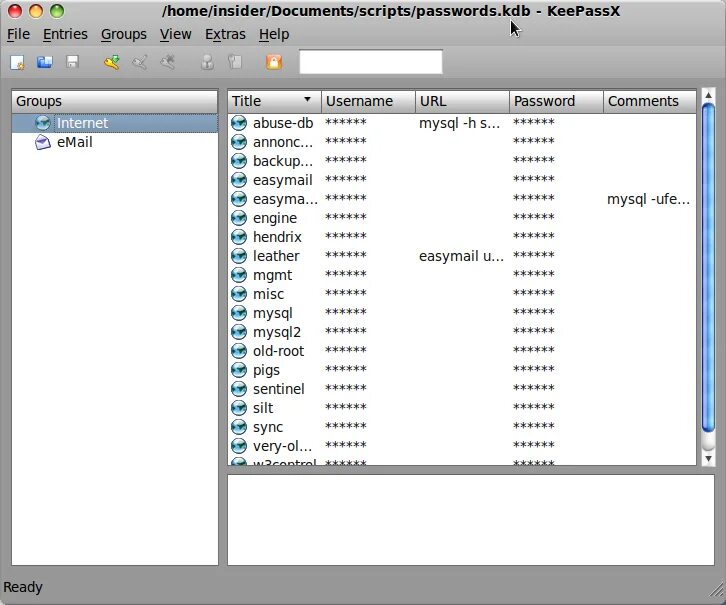Click the 'mysql -ufe...' comments cell
The image size is (726, 605).
click(648, 199)
